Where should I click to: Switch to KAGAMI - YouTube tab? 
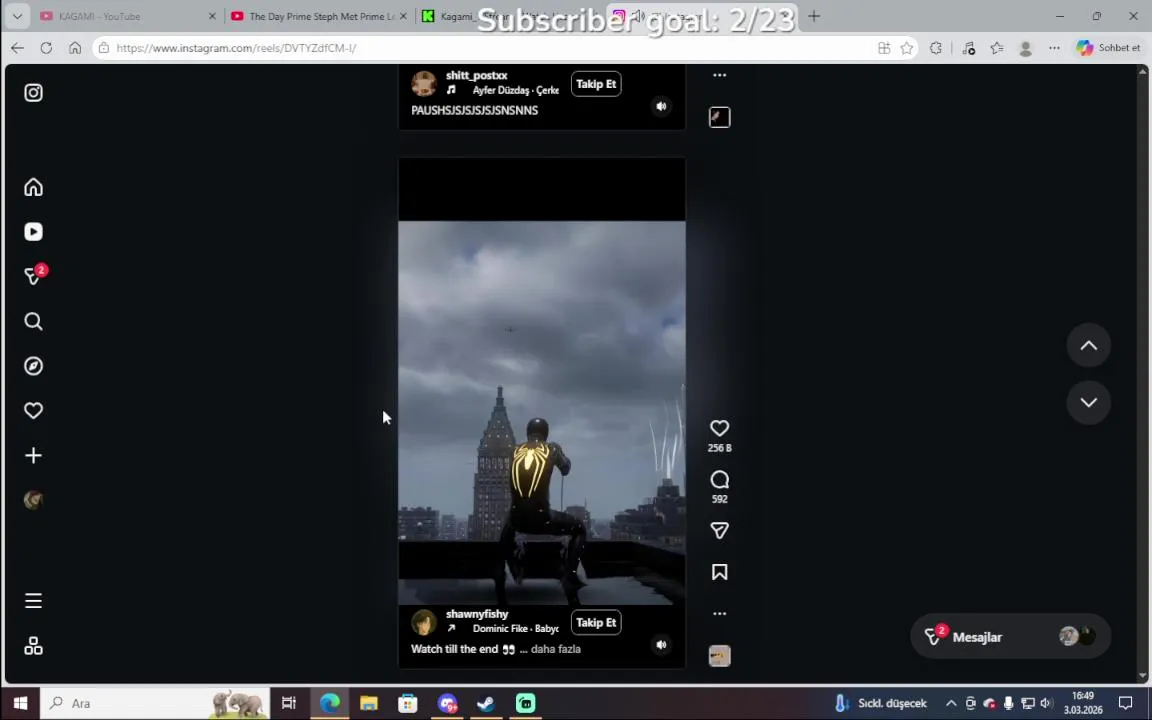(128, 16)
